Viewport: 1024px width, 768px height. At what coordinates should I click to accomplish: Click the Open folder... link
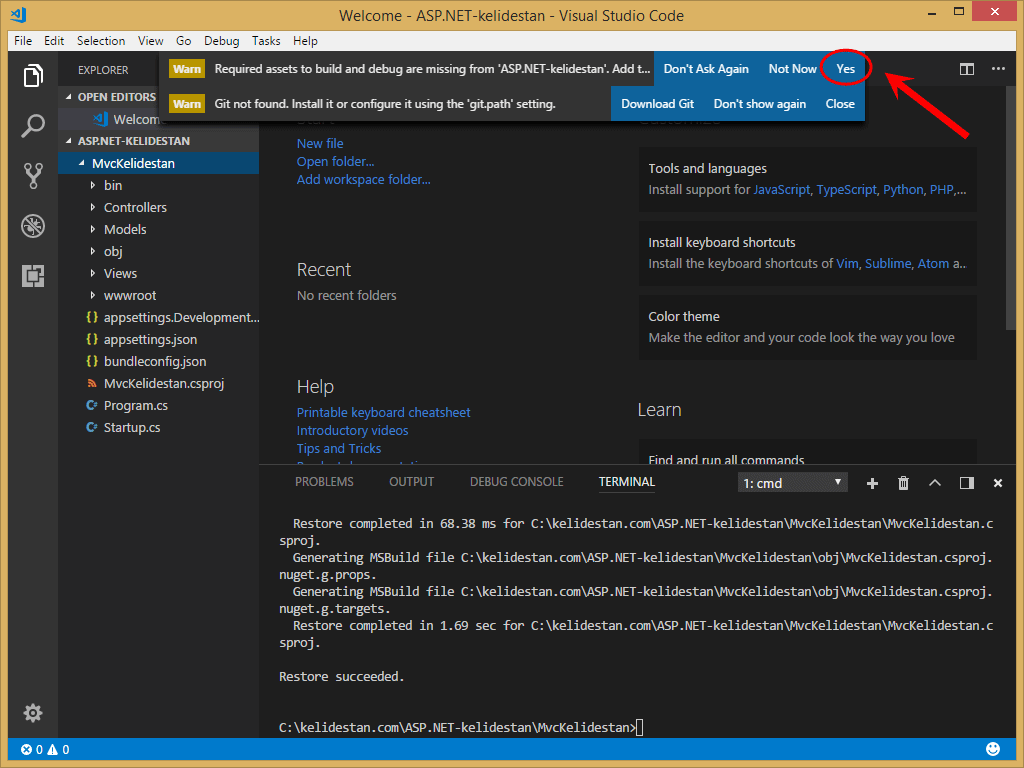click(x=335, y=161)
